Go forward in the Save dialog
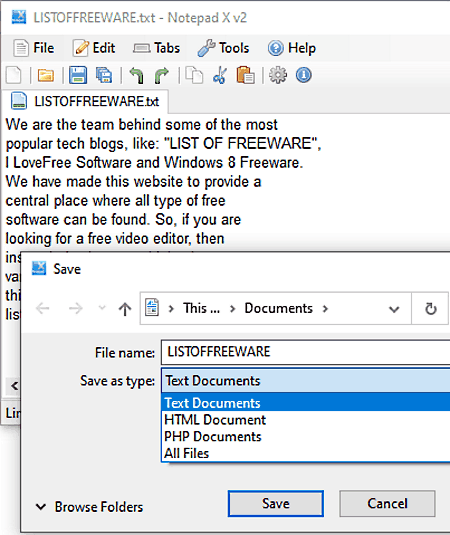 (x=75, y=308)
